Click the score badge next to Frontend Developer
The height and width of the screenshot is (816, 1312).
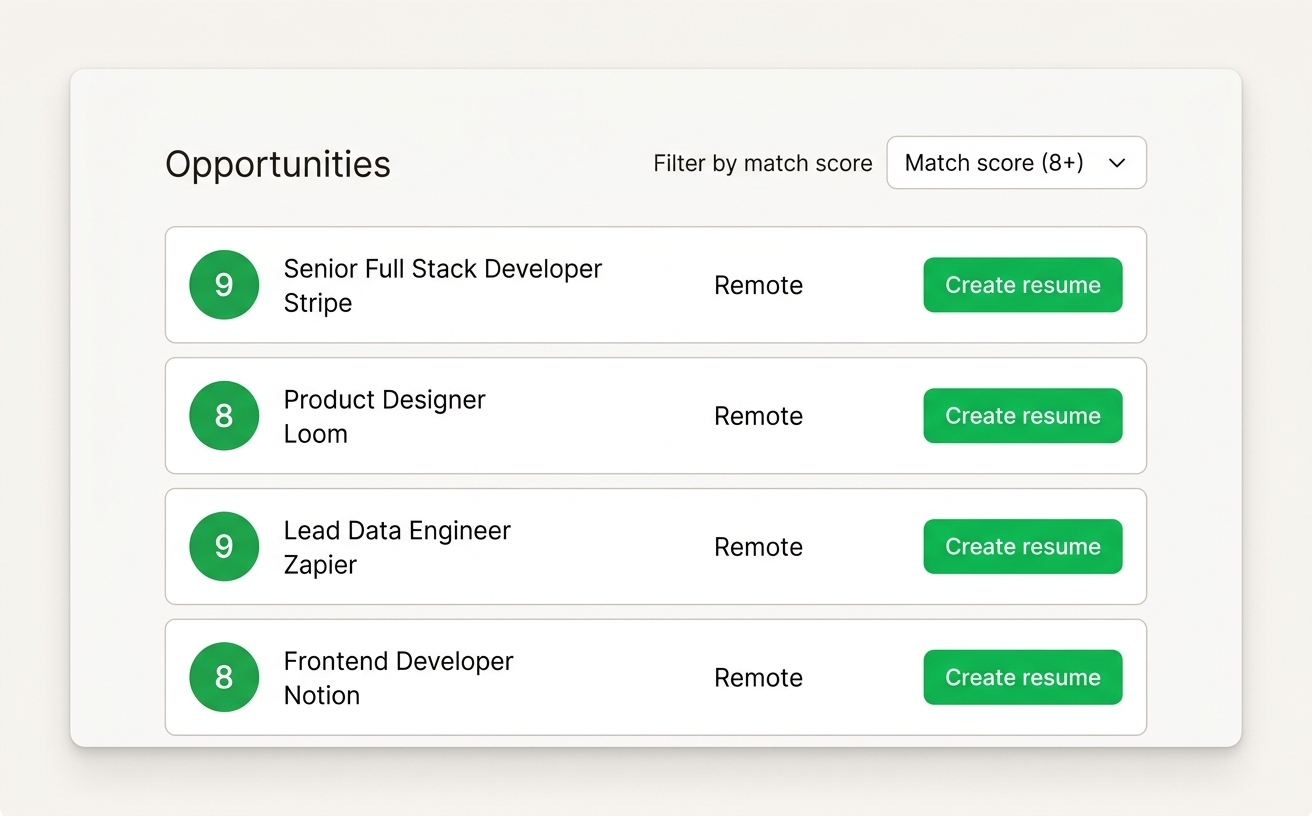(224, 677)
